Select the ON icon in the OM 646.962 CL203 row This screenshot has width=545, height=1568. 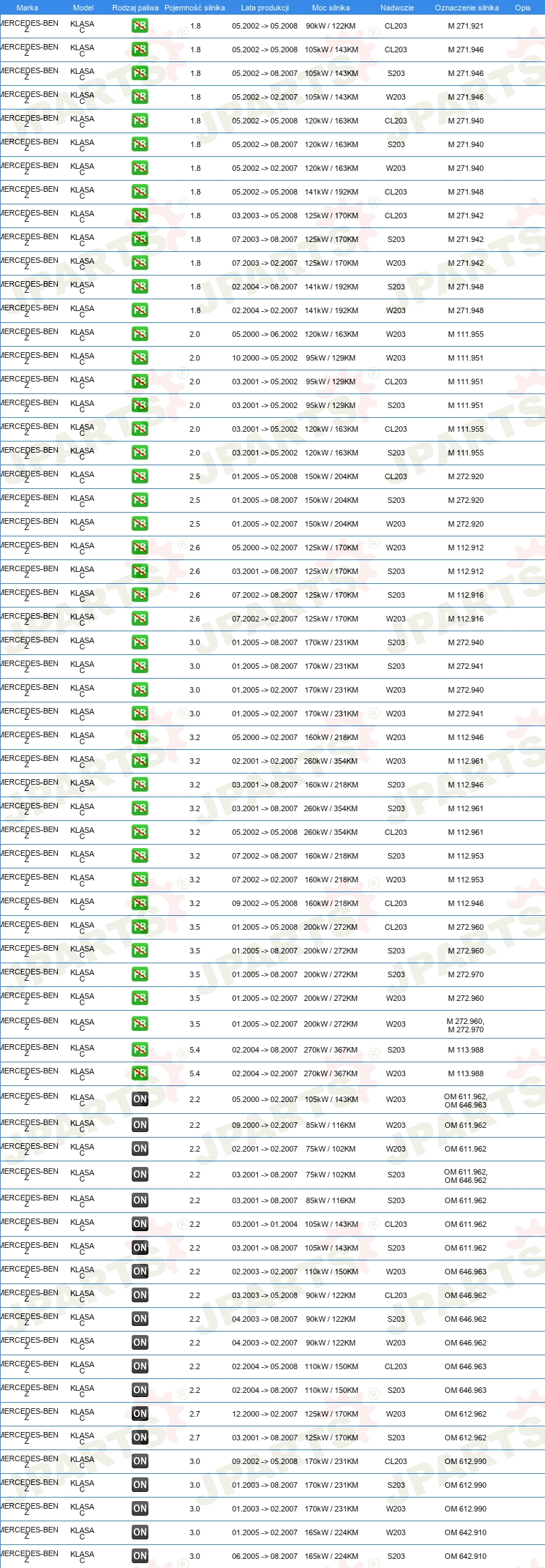coord(140,1295)
